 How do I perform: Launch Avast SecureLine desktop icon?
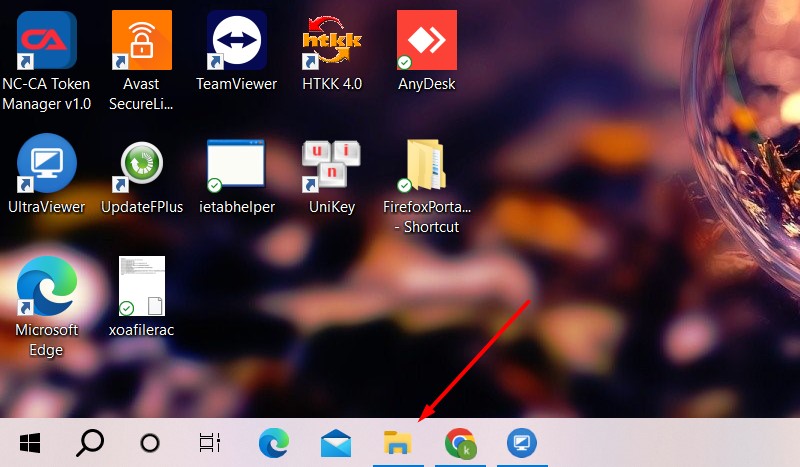pos(142,40)
